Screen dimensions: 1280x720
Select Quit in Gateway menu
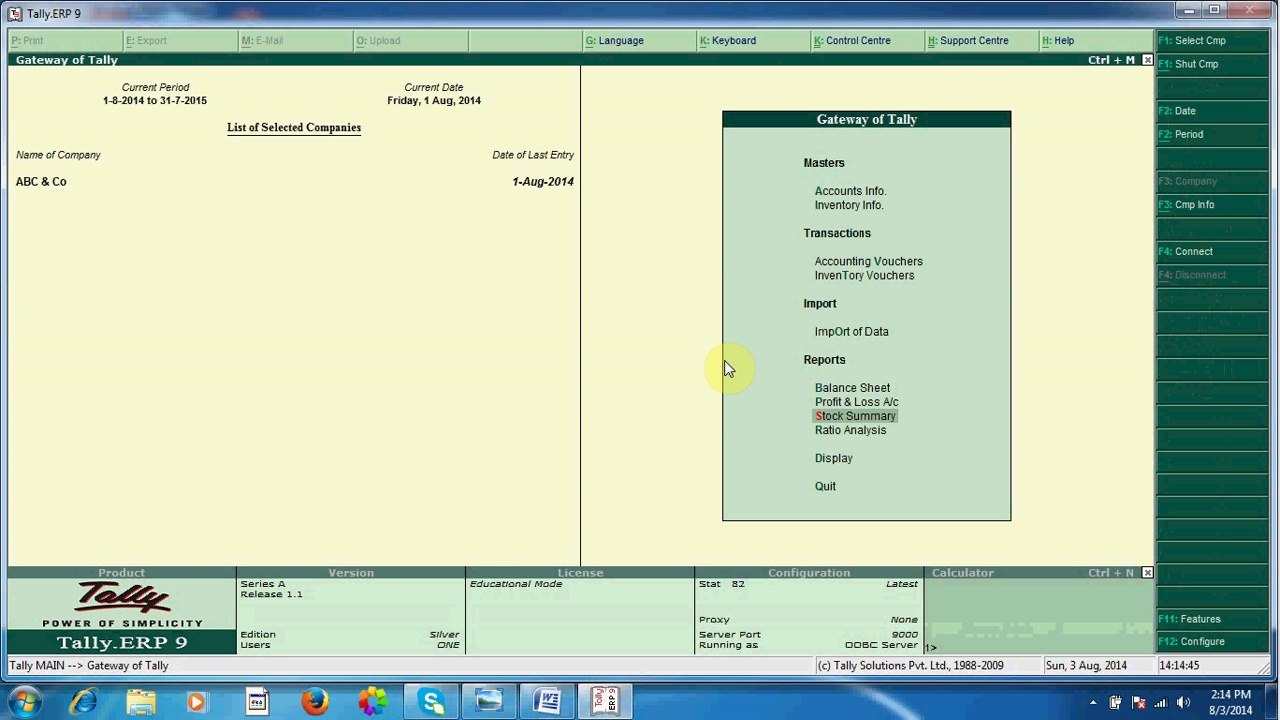[x=825, y=486]
